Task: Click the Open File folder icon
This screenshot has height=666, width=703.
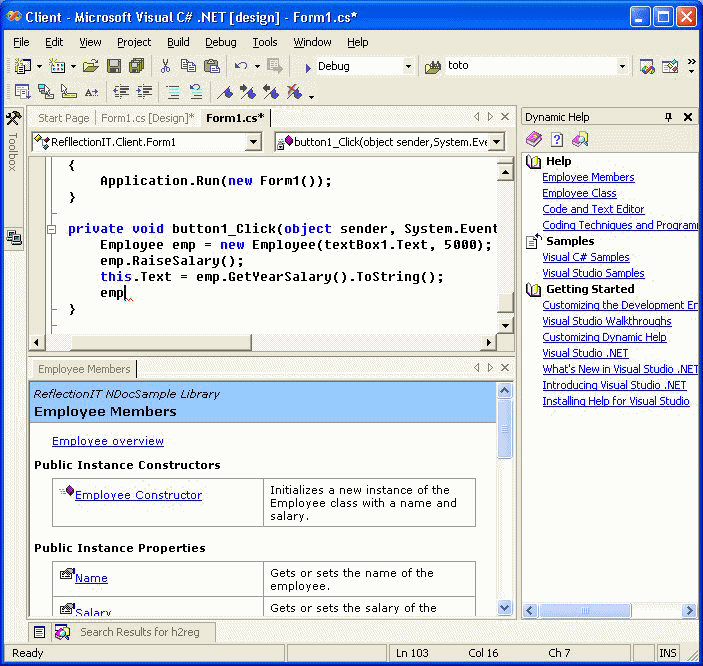Action: 91,66
